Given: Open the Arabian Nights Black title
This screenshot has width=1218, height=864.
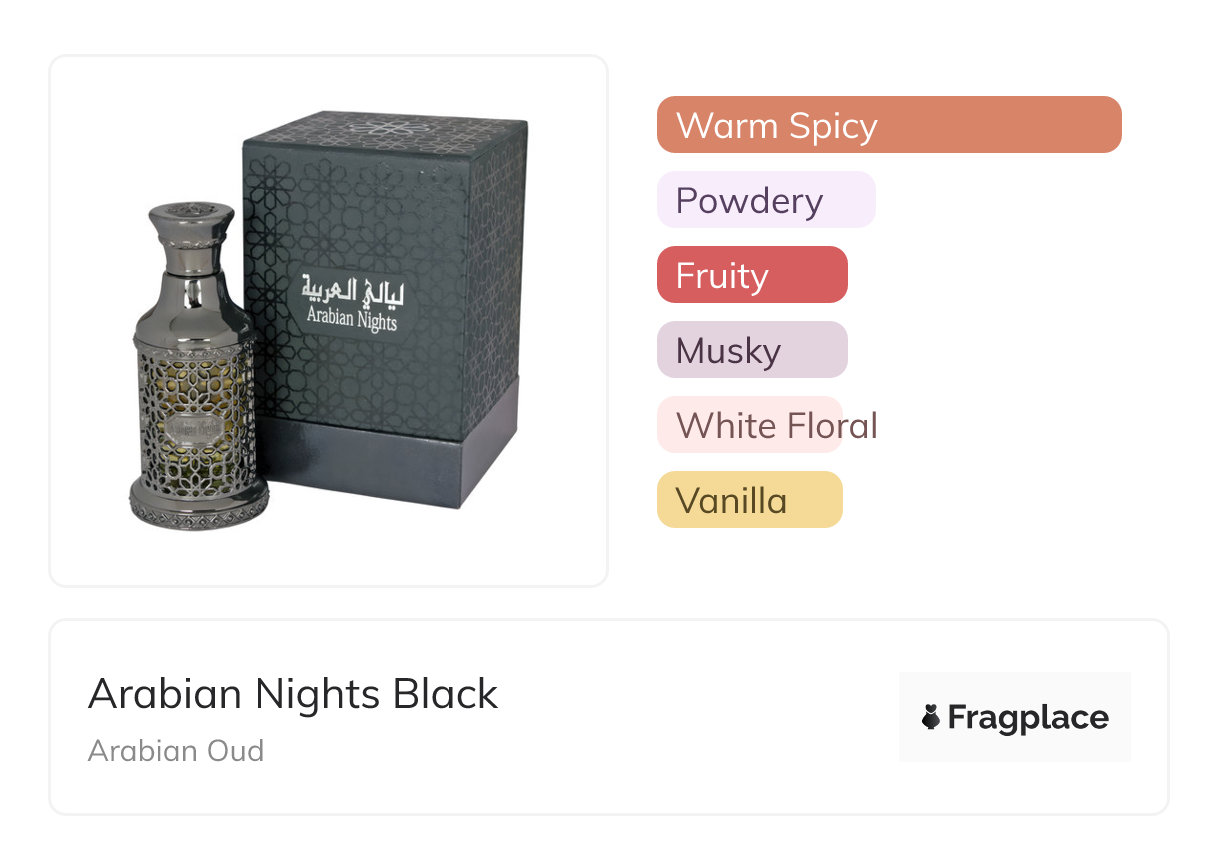Looking at the screenshot, I should pyautogui.click(x=293, y=694).
